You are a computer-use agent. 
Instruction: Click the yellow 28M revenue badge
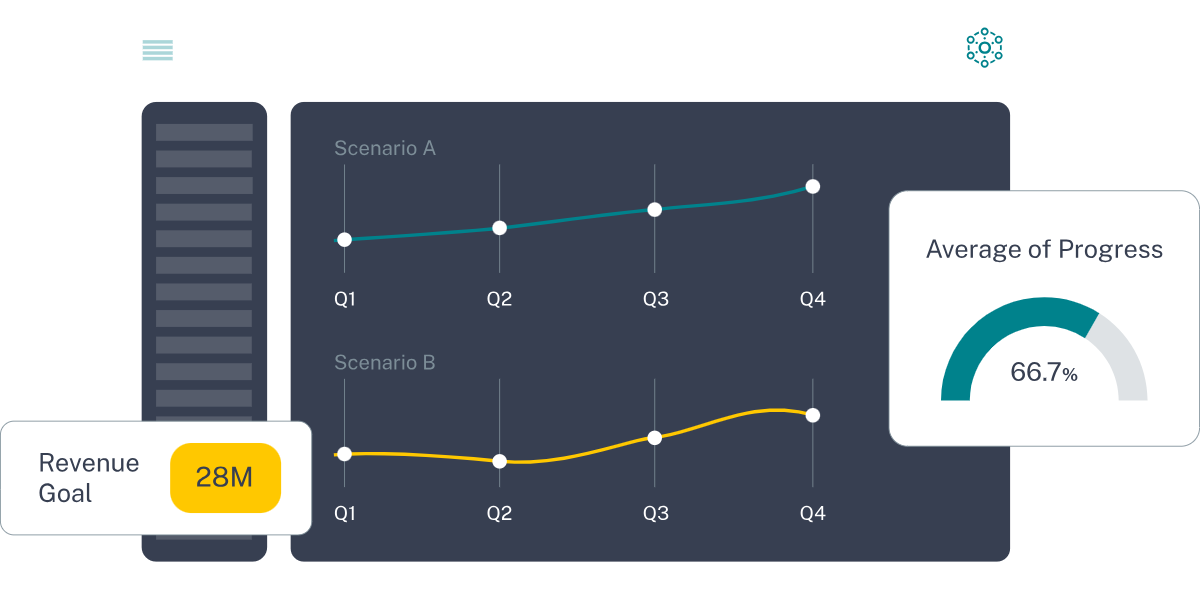[225, 478]
